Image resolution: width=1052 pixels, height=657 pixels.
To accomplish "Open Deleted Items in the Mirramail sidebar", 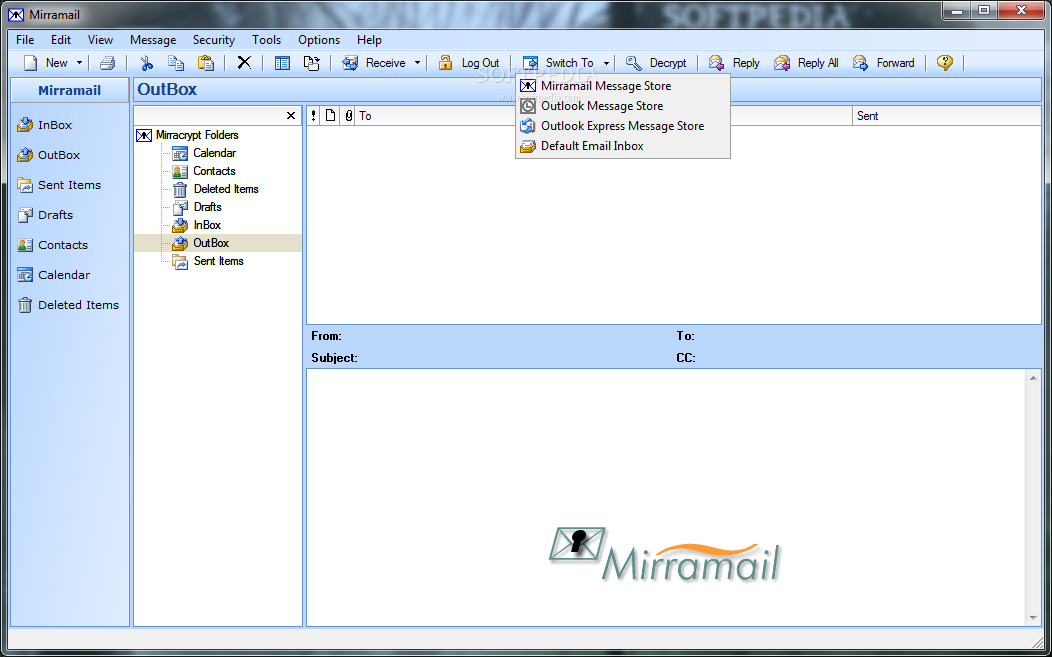I will pyautogui.click(x=68, y=305).
